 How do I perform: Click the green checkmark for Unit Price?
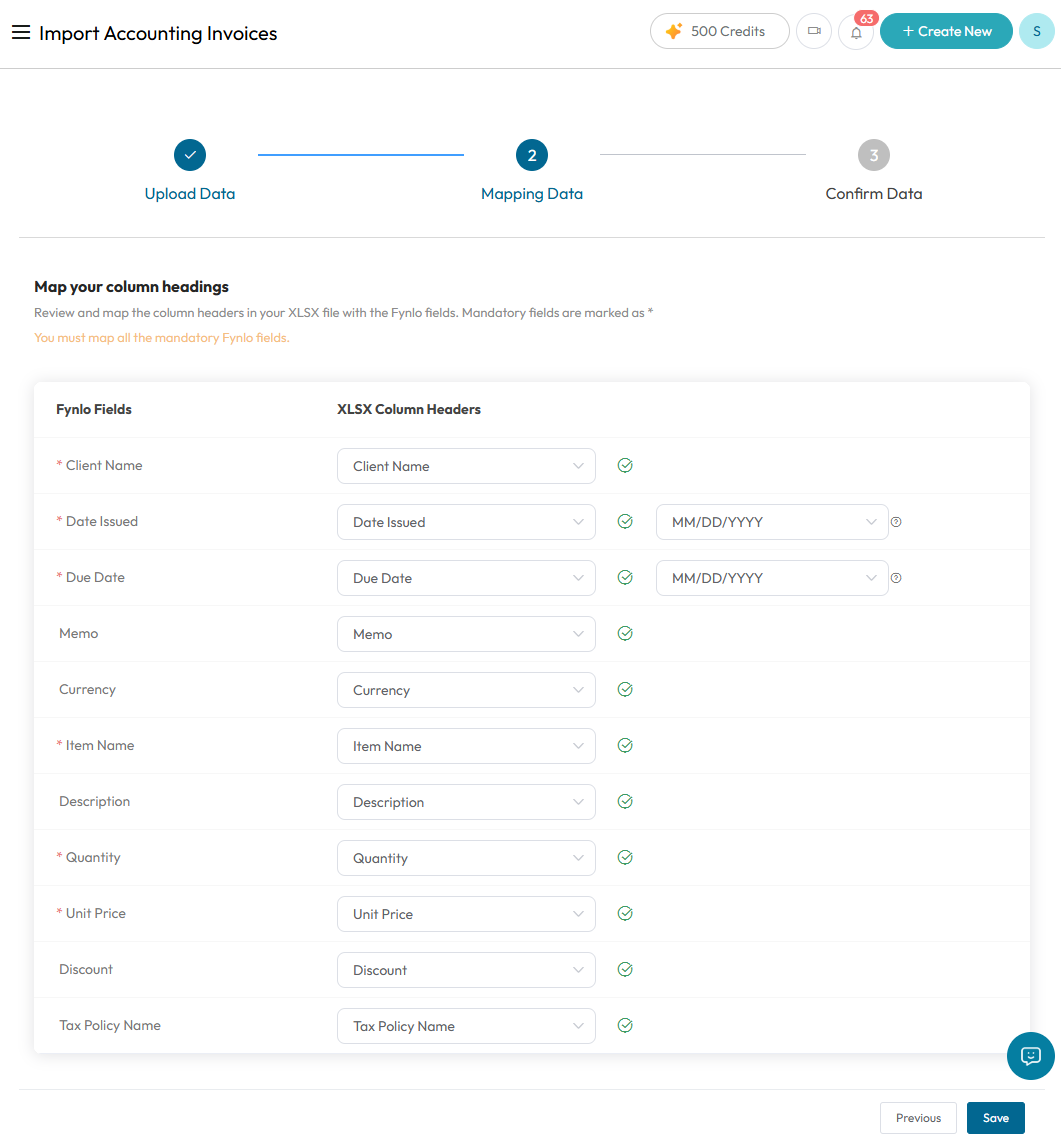[x=625, y=913]
